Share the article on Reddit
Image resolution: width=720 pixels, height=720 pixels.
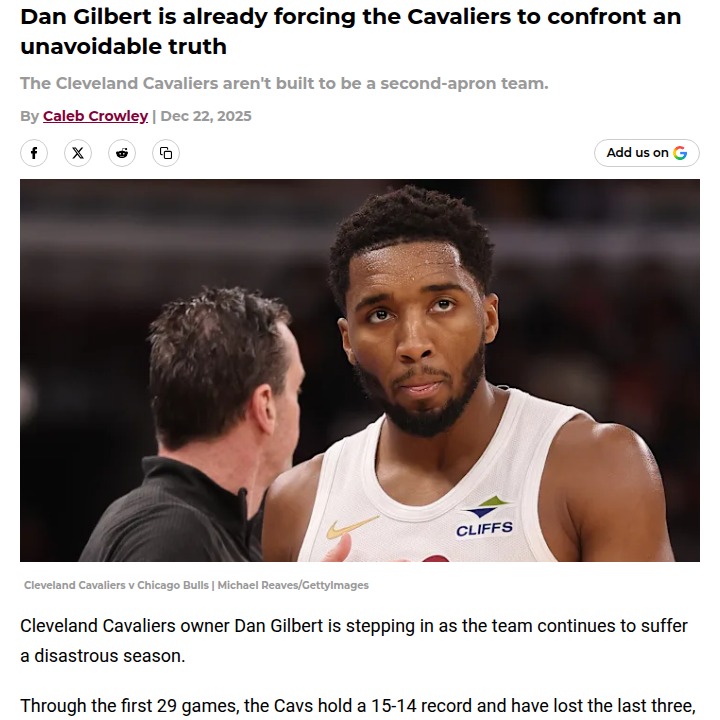pyautogui.click(x=122, y=153)
